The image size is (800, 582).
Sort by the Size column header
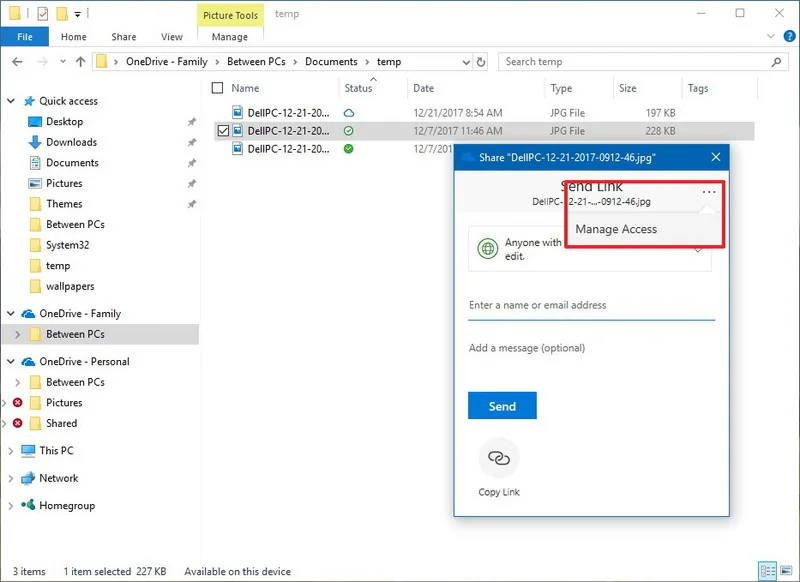pos(647,88)
